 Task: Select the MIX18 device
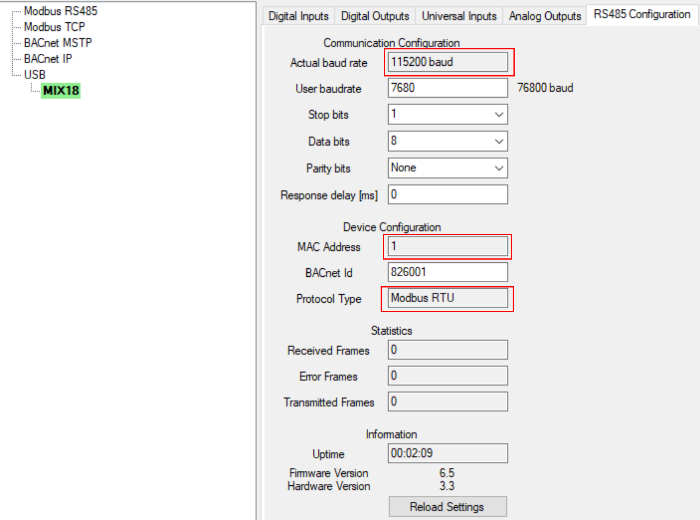click(x=60, y=91)
